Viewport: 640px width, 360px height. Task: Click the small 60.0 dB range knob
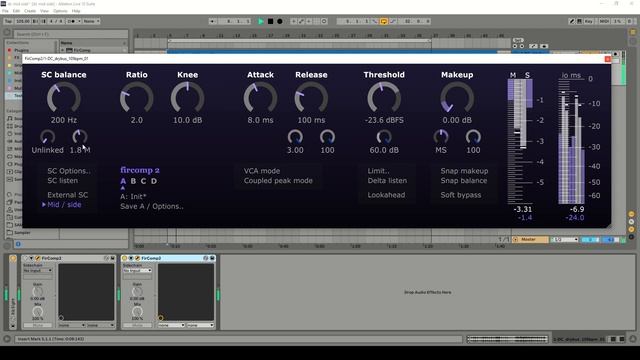pos(384,137)
